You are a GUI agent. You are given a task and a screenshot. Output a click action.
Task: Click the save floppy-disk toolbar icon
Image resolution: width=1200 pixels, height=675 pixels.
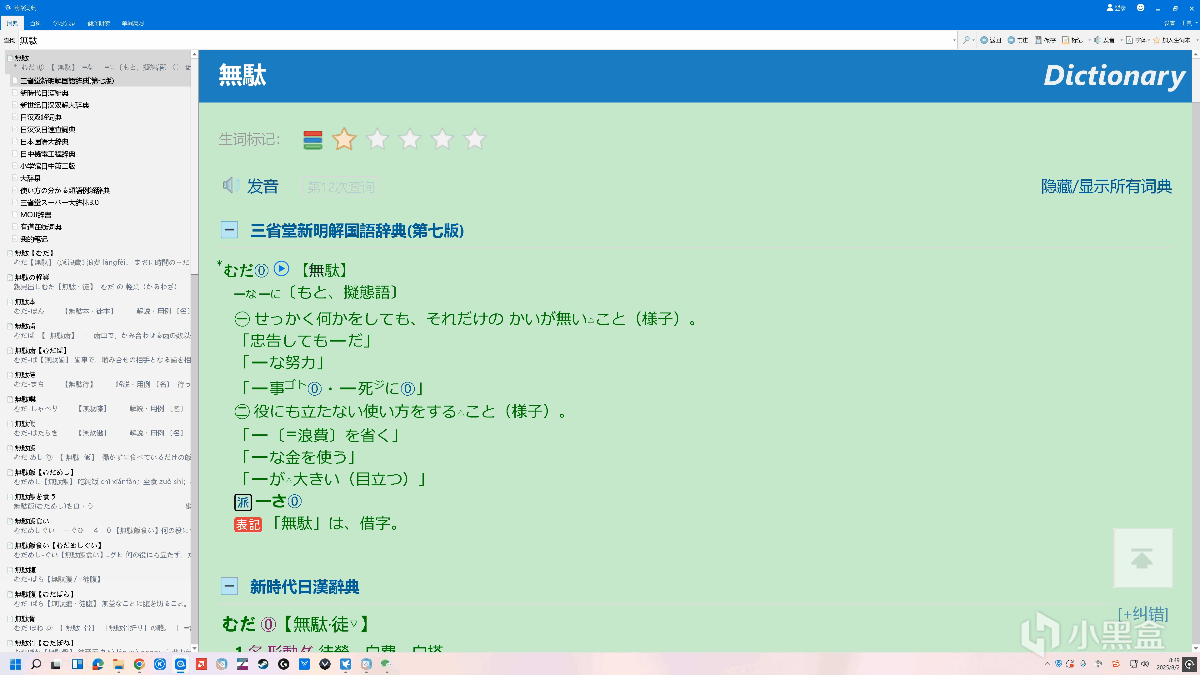tap(1038, 40)
